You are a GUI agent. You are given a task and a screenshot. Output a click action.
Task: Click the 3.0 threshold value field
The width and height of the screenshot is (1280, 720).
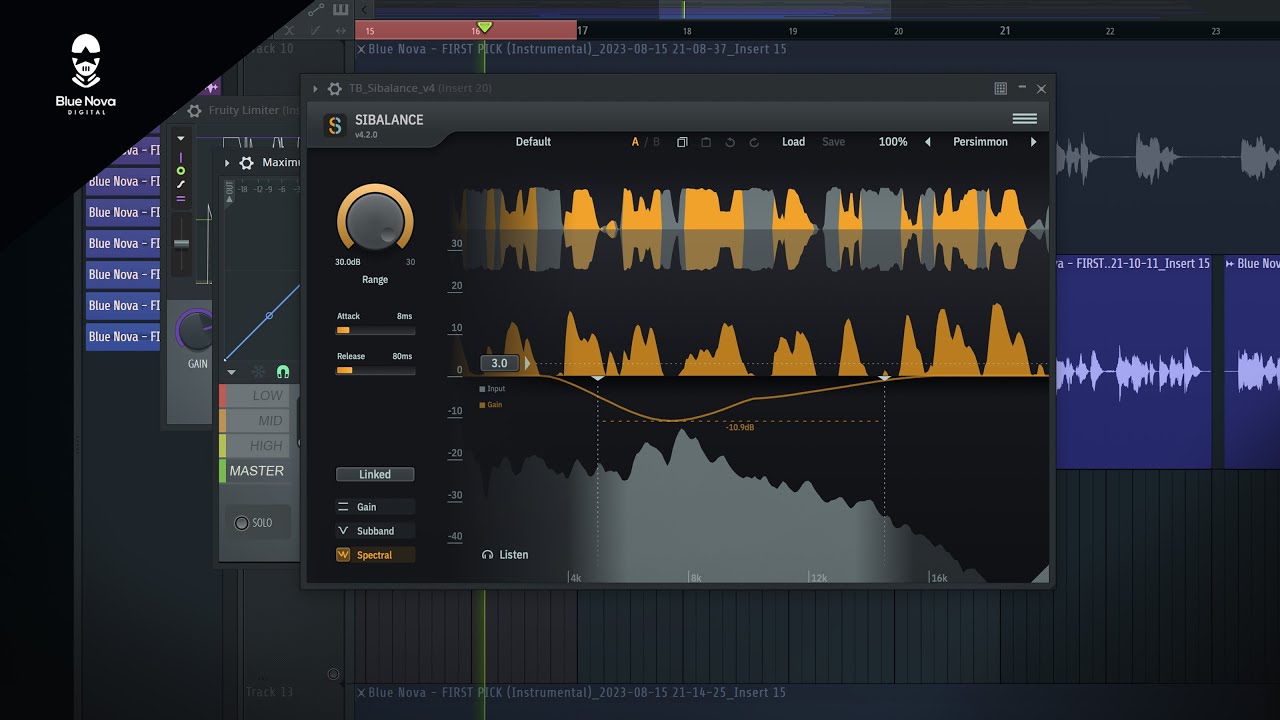pyautogui.click(x=499, y=363)
